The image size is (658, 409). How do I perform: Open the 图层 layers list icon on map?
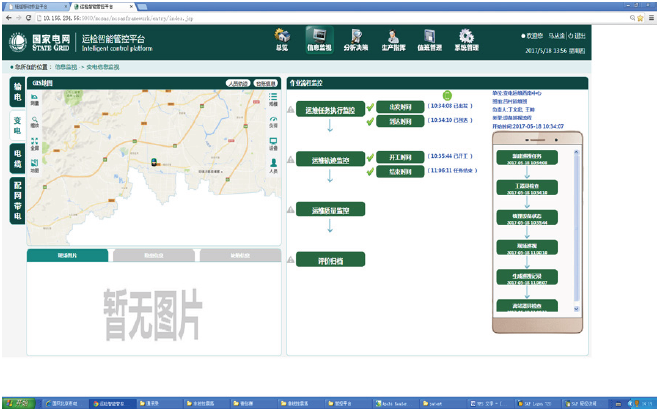[x=273, y=99]
